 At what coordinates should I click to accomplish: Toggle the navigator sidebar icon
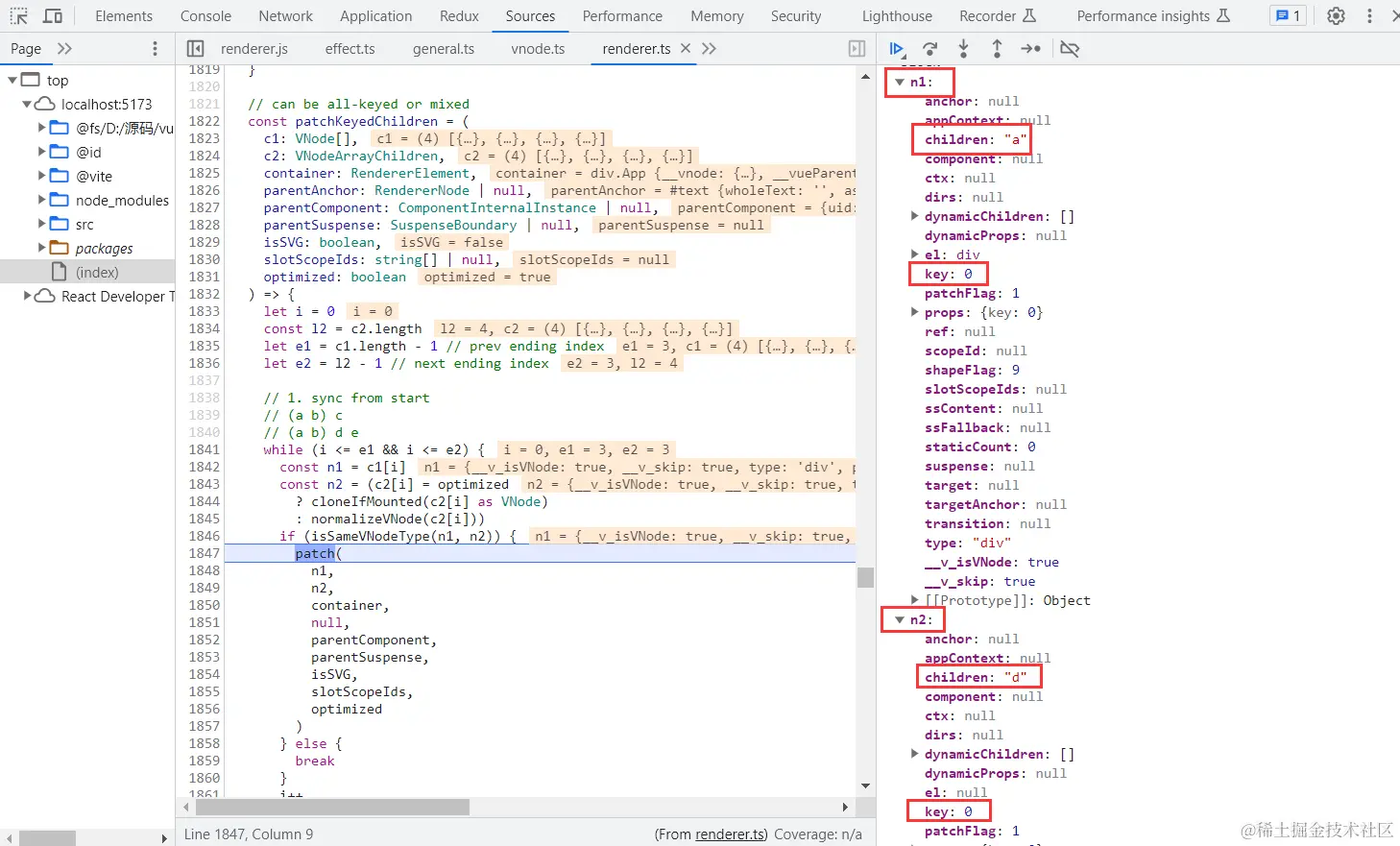(x=195, y=49)
